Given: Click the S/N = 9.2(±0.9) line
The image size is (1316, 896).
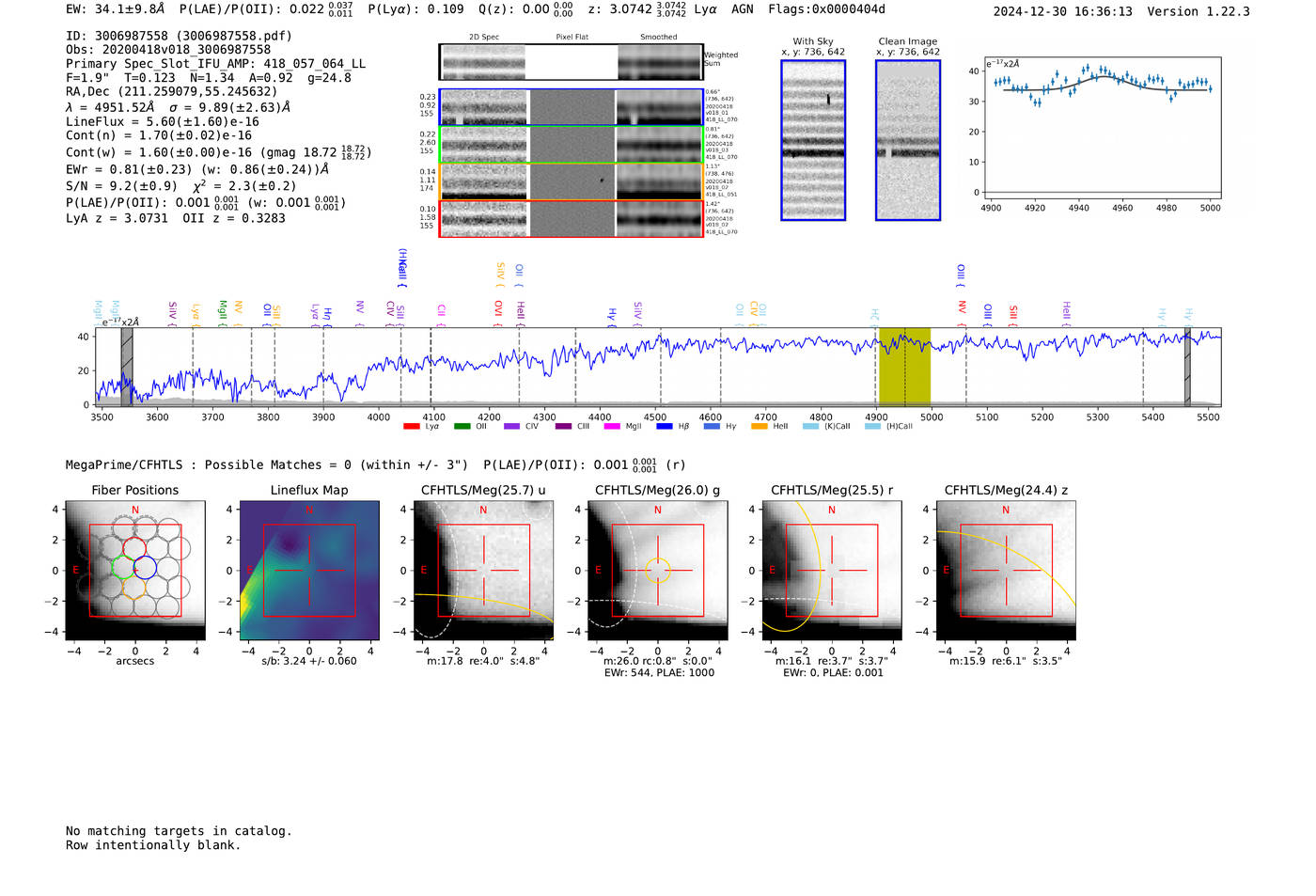Looking at the screenshot, I should tap(121, 186).
